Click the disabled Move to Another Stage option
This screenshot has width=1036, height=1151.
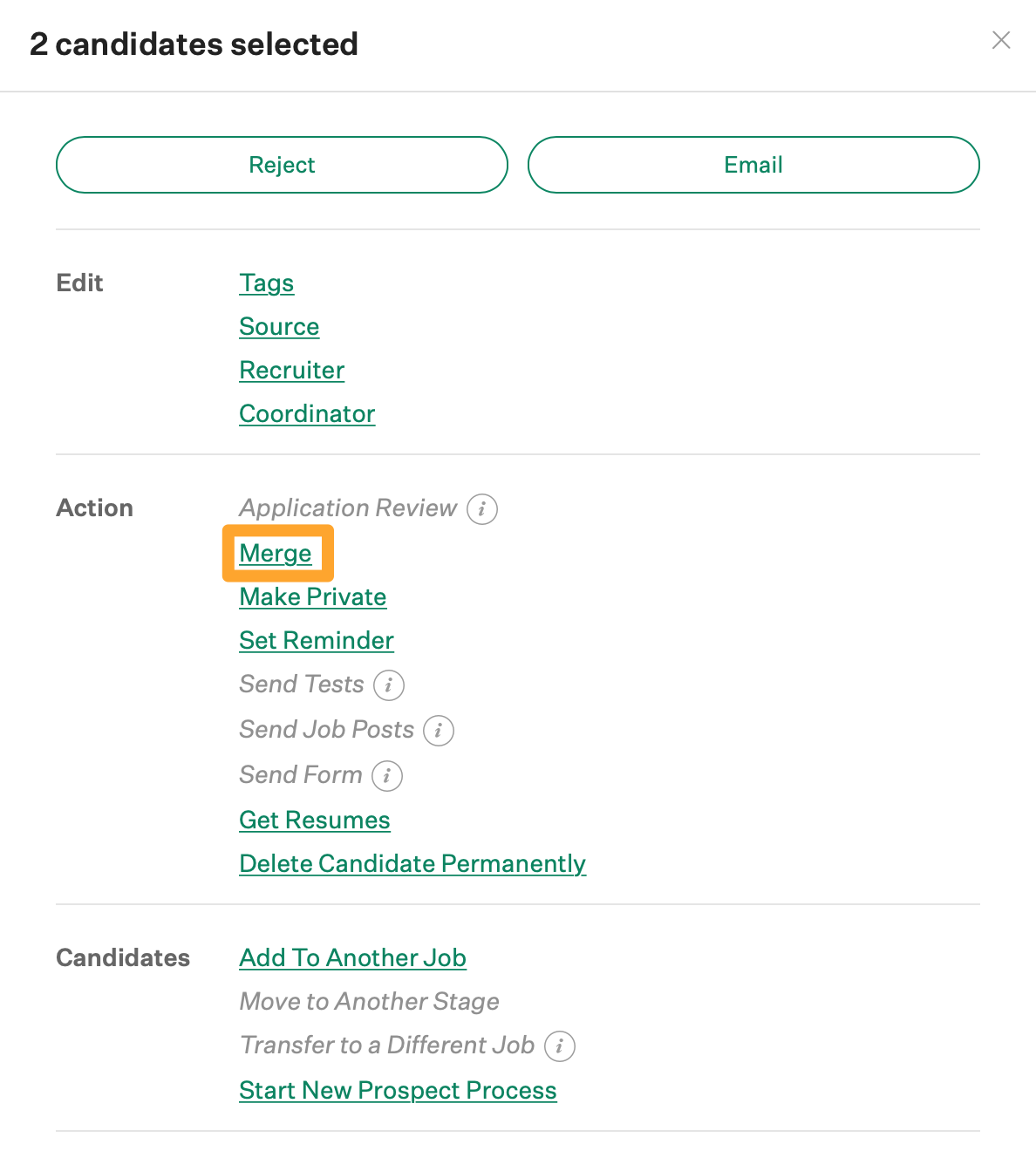(x=370, y=1001)
